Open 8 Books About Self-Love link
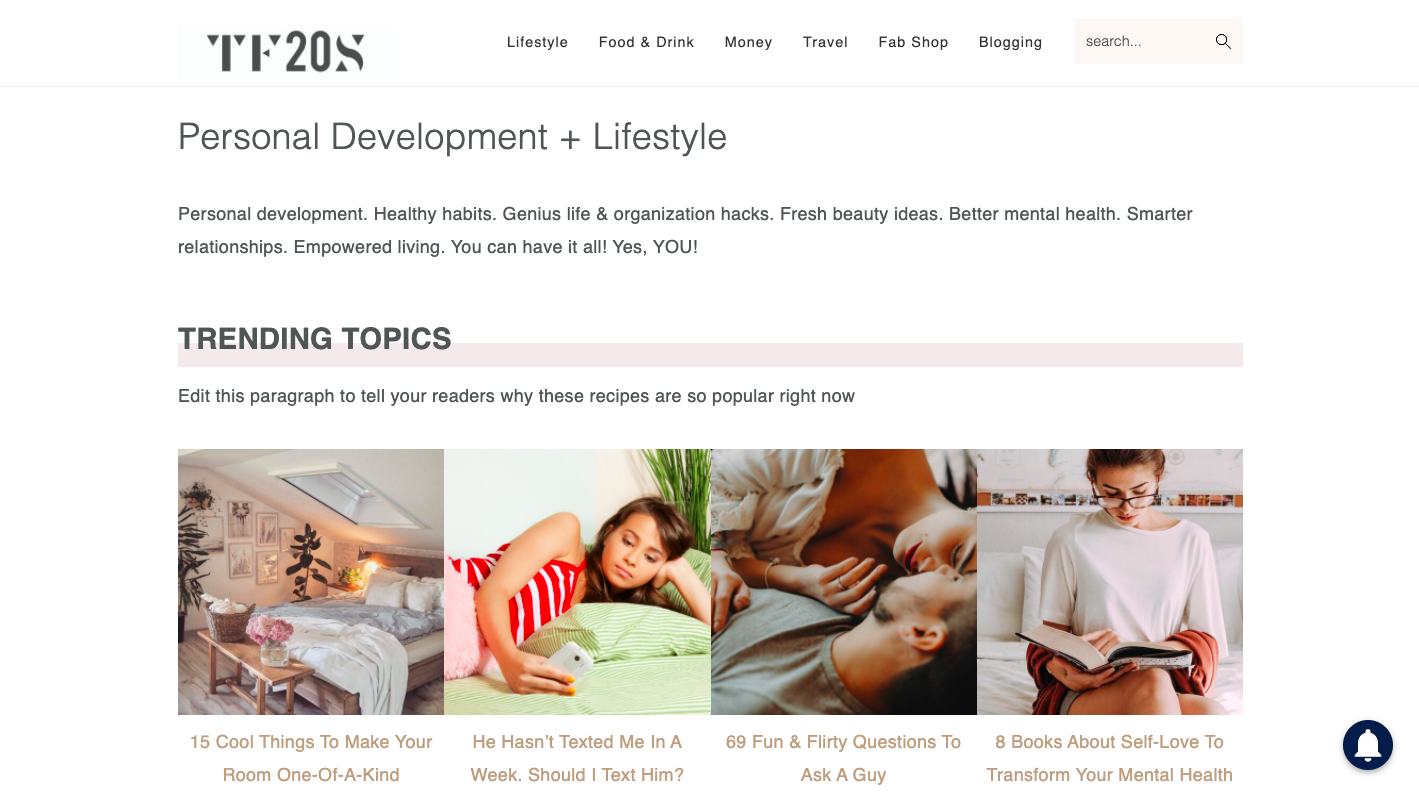 click(x=1109, y=758)
